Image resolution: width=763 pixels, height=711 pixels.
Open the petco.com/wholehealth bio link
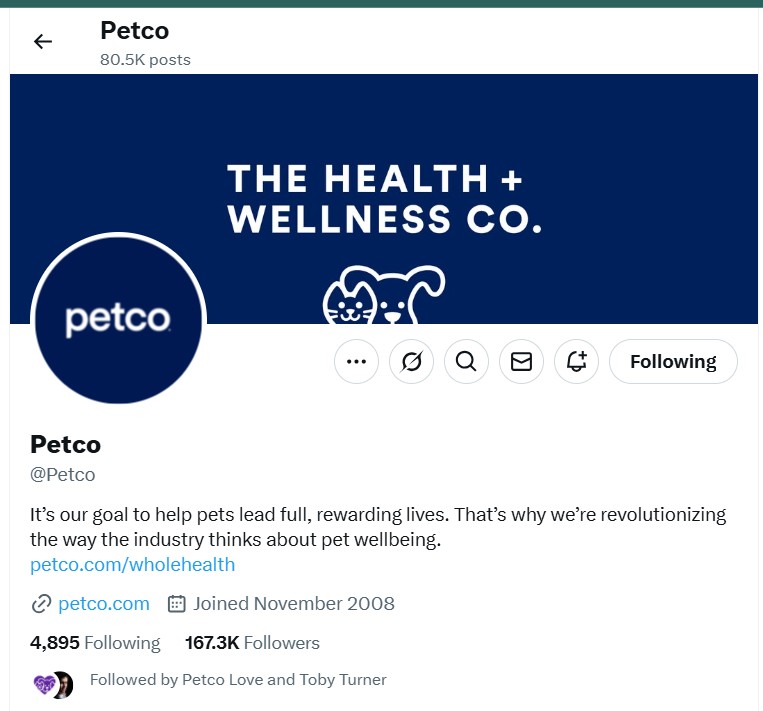point(133,564)
